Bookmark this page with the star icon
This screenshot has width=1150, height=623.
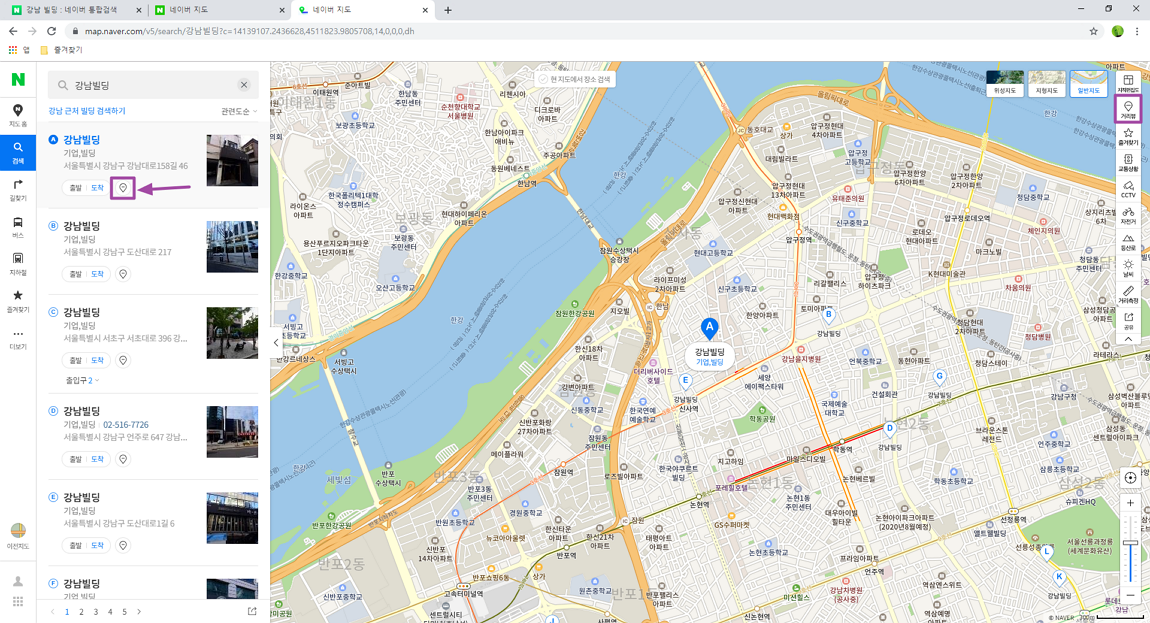1094,32
